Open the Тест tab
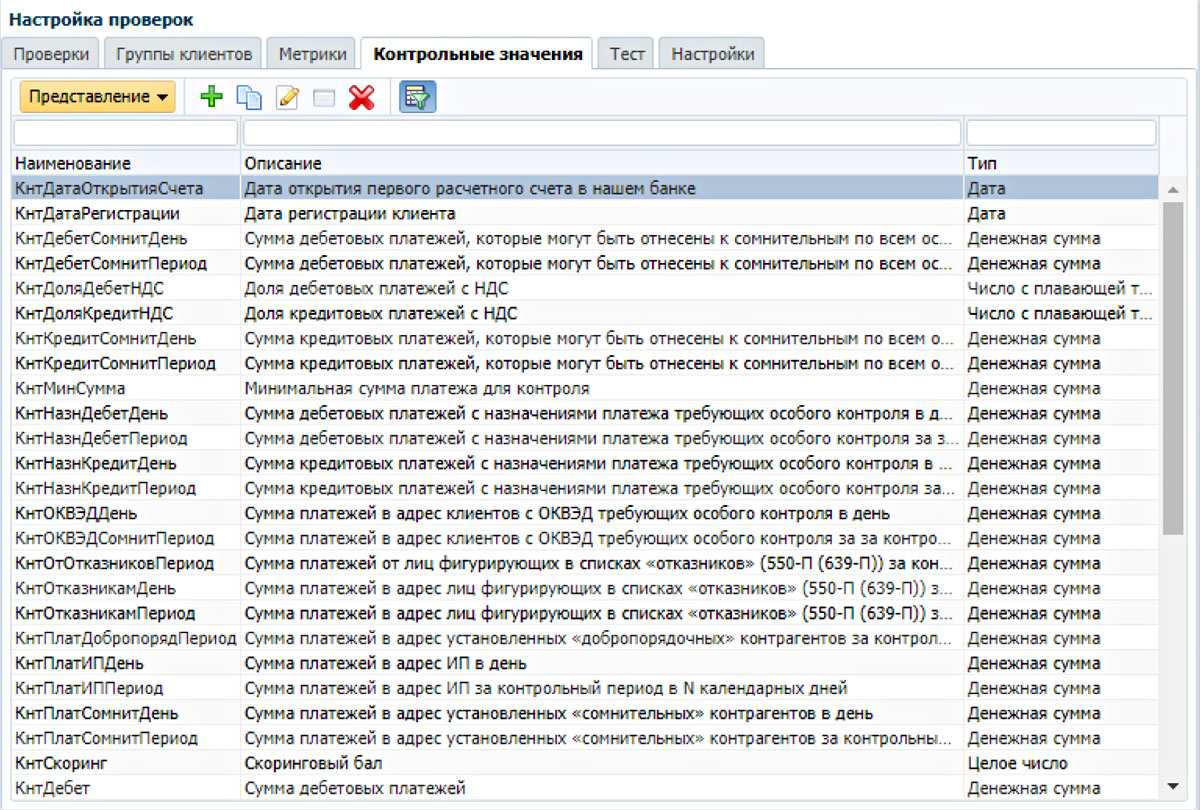Screen dimensions: 1200x810 [627, 54]
